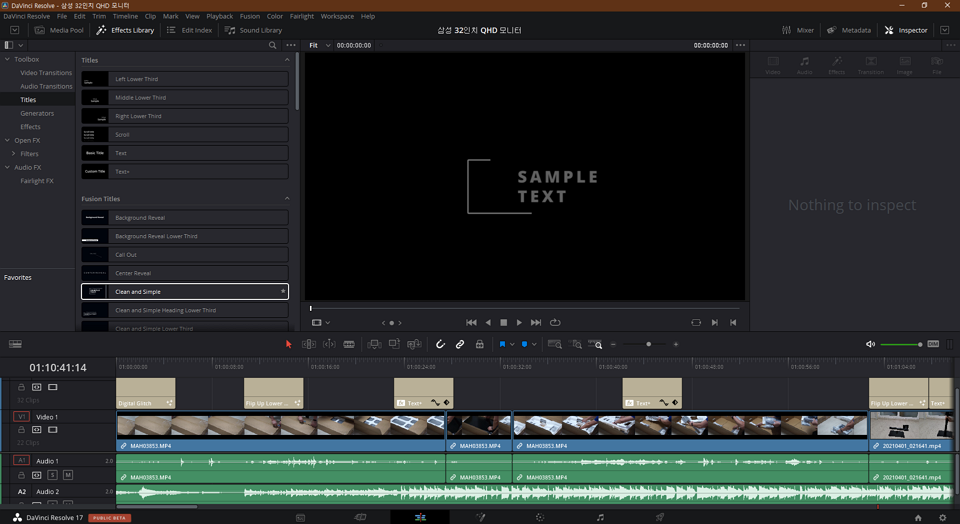
Task: Toggle the Position Lock padlock icon
Action: 479,344
